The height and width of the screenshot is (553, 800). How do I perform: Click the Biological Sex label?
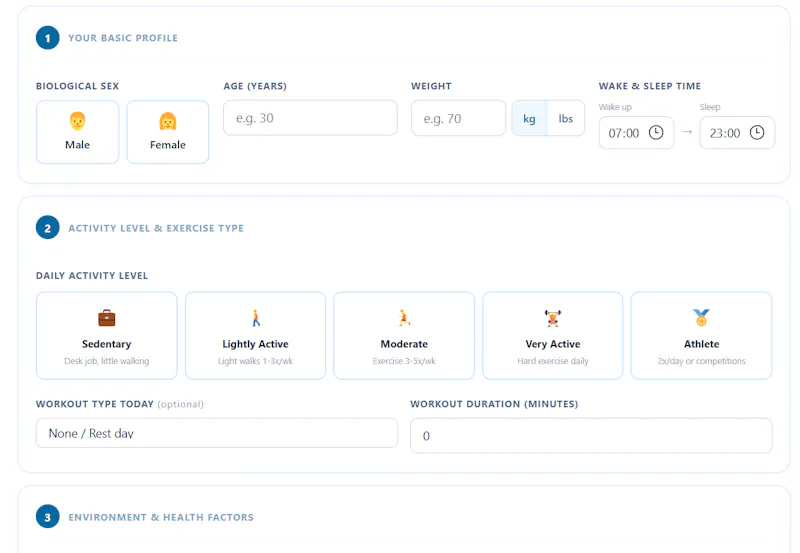pyautogui.click(x=78, y=86)
